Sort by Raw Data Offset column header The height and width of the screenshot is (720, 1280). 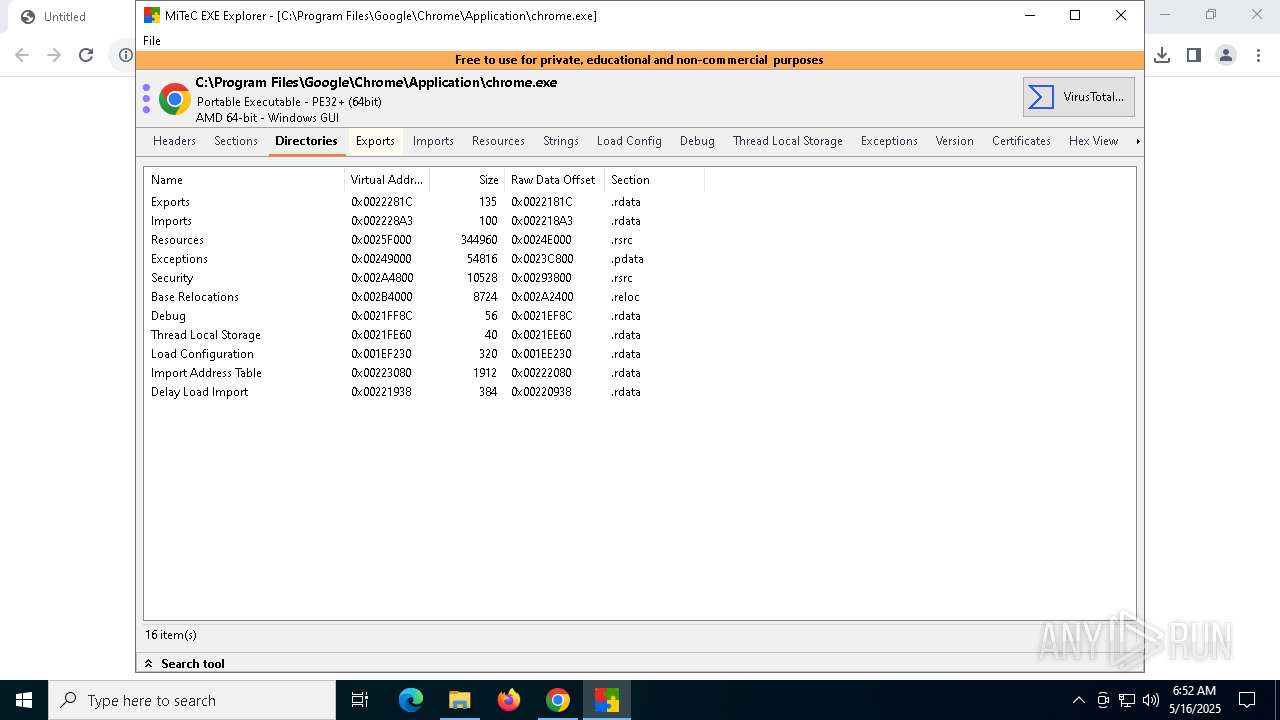coord(554,180)
